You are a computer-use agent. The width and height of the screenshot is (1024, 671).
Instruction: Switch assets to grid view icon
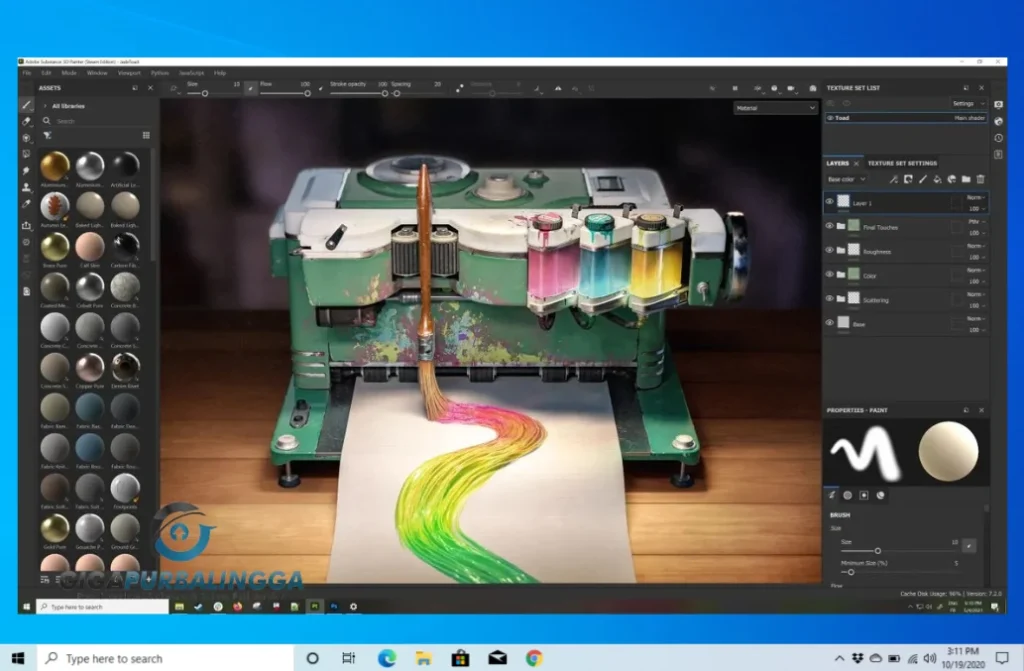click(146, 135)
